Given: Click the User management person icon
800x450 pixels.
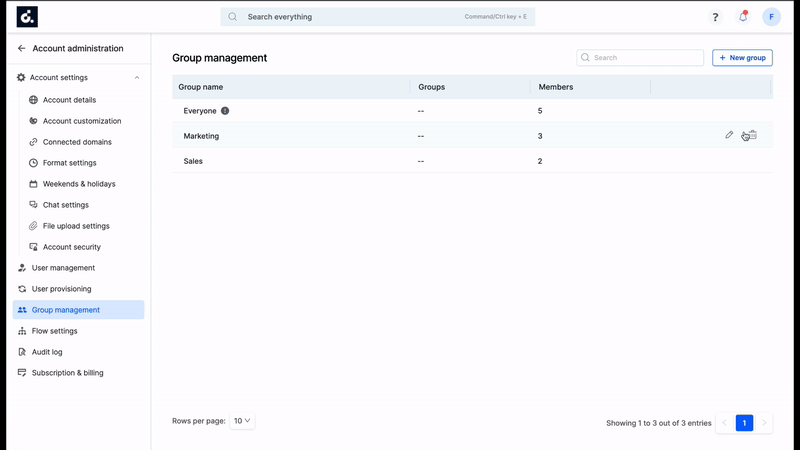Looking at the screenshot, I should tap(22, 268).
